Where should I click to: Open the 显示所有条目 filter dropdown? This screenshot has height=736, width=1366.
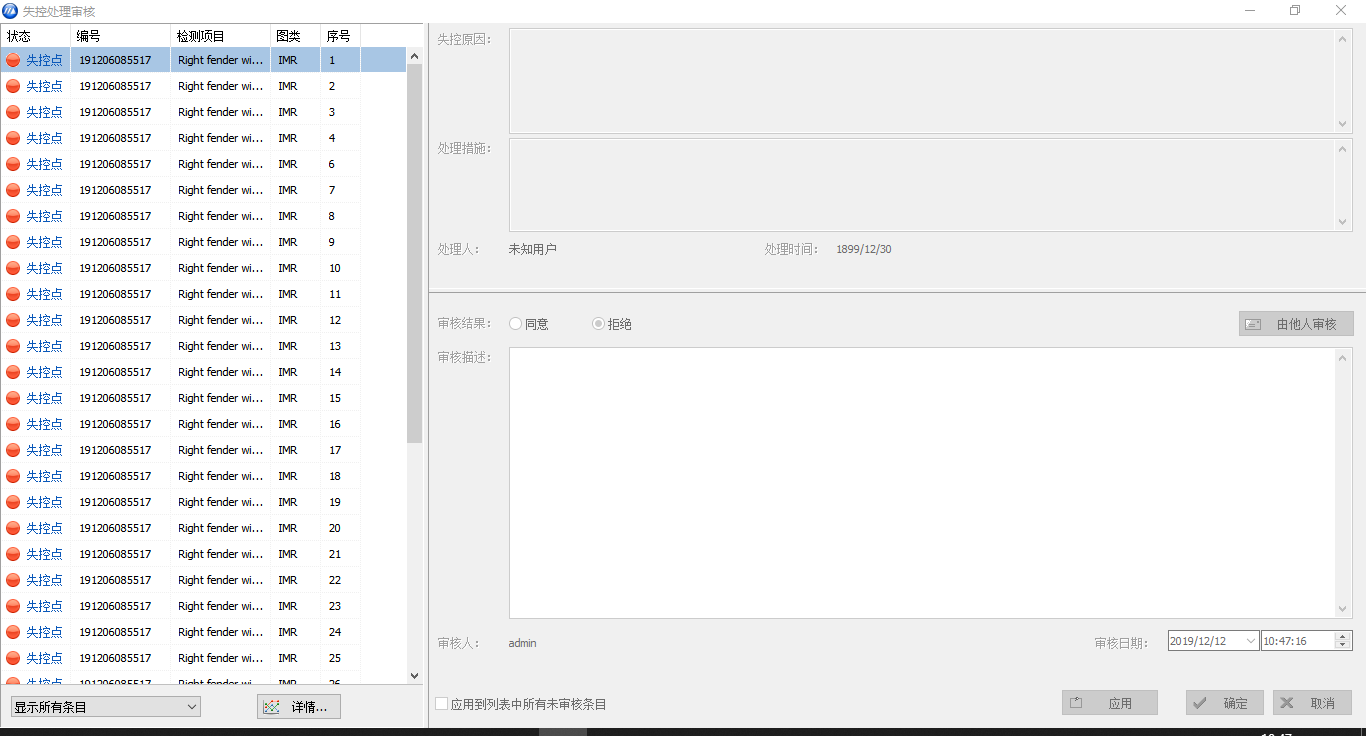click(192, 707)
